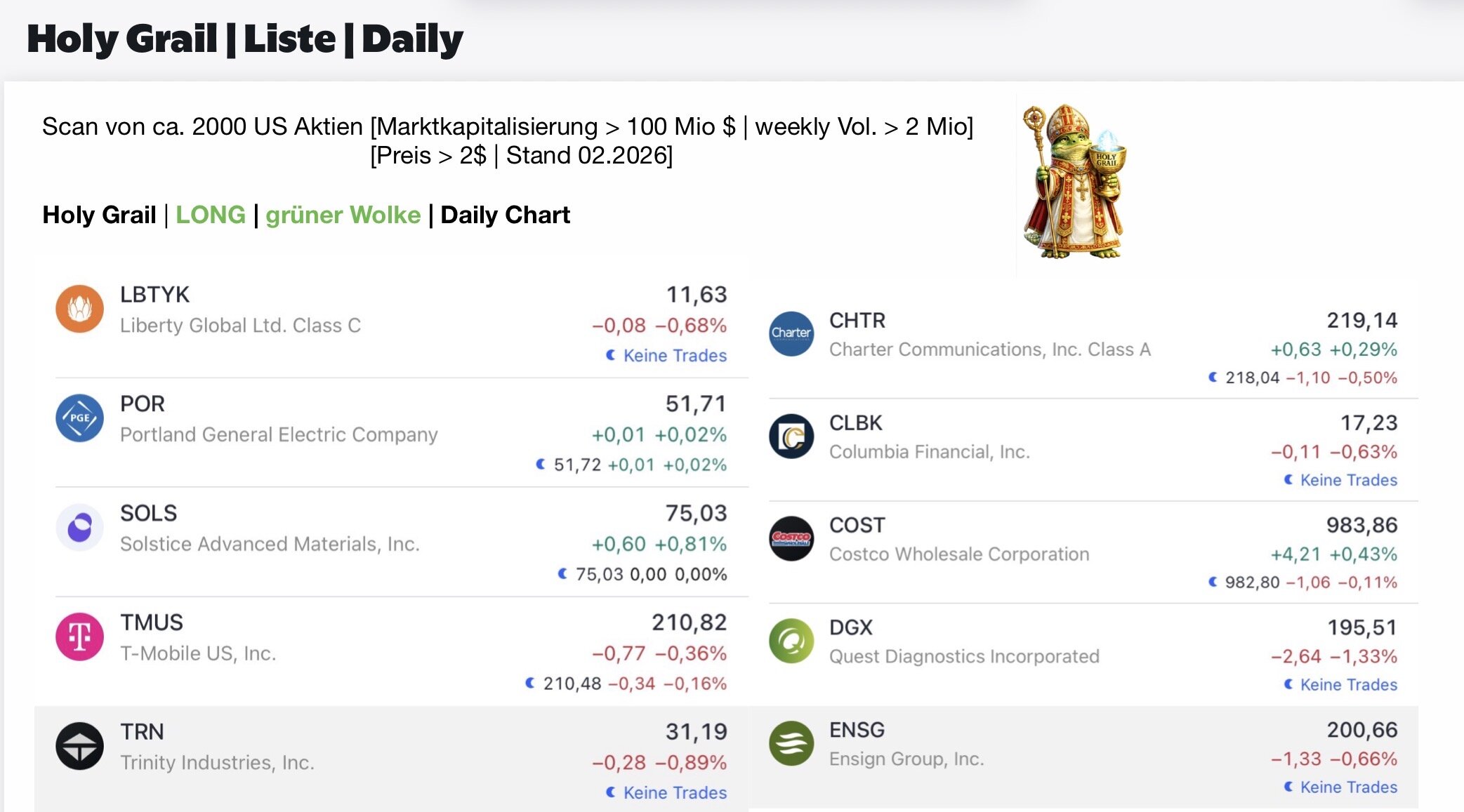Select the TMUS ticker symbol
Viewport: 1464px width, 812px height.
coord(151,623)
